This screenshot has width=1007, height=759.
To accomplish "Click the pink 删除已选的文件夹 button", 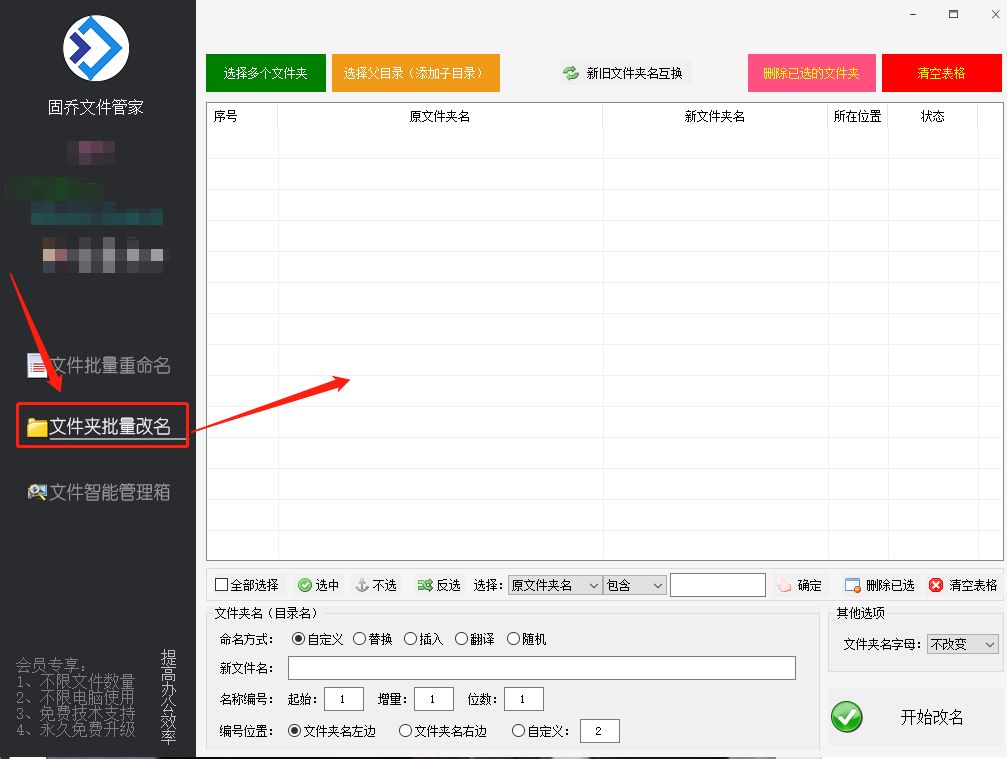I will tap(812, 73).
